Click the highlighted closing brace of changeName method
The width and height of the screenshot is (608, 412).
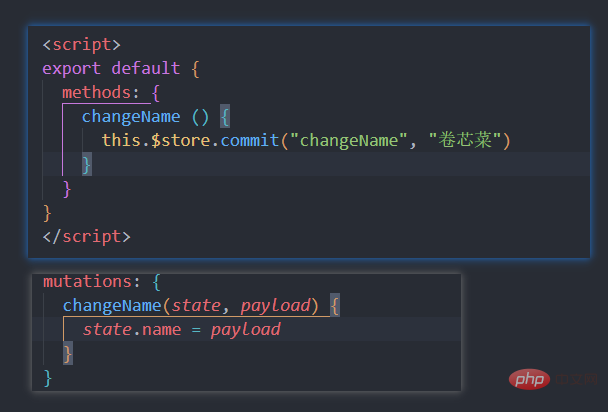[86, 164]
